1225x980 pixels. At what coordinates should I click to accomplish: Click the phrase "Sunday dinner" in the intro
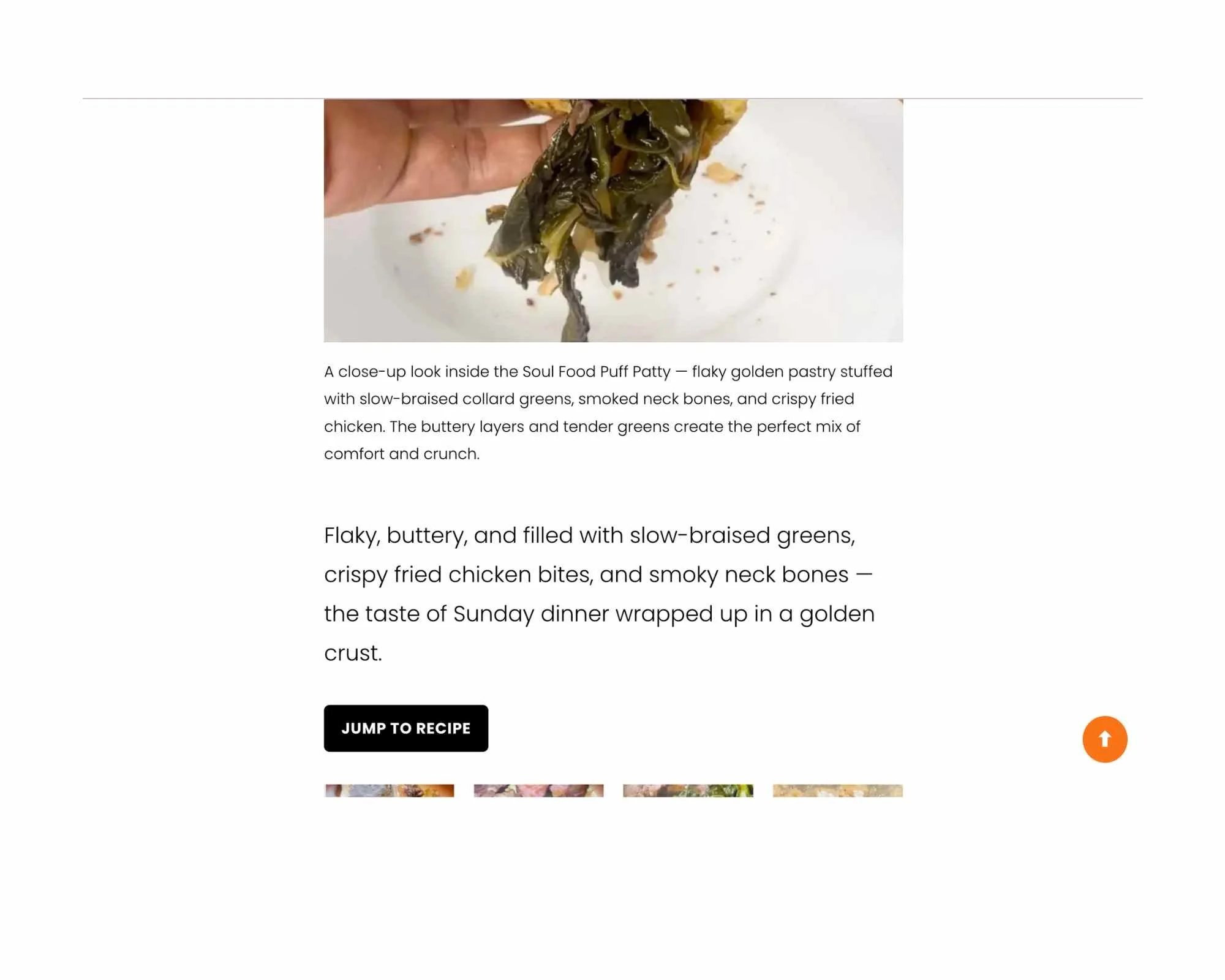tap(531, 614)
